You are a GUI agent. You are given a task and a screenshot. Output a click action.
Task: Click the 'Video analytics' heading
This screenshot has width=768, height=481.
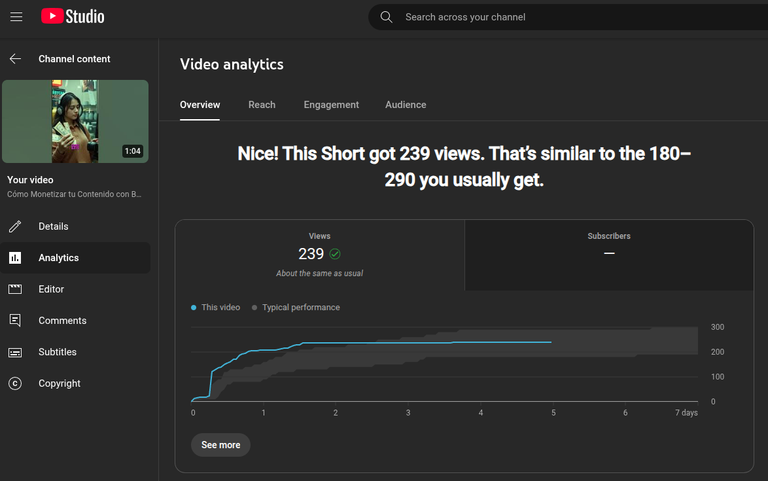[232, 64]
